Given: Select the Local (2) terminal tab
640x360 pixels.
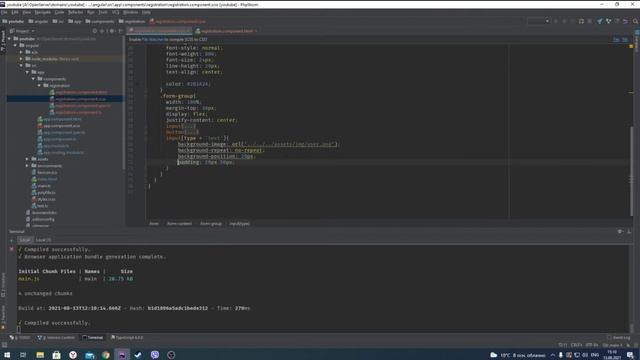Looking at the screenshot, I should 43,240.
